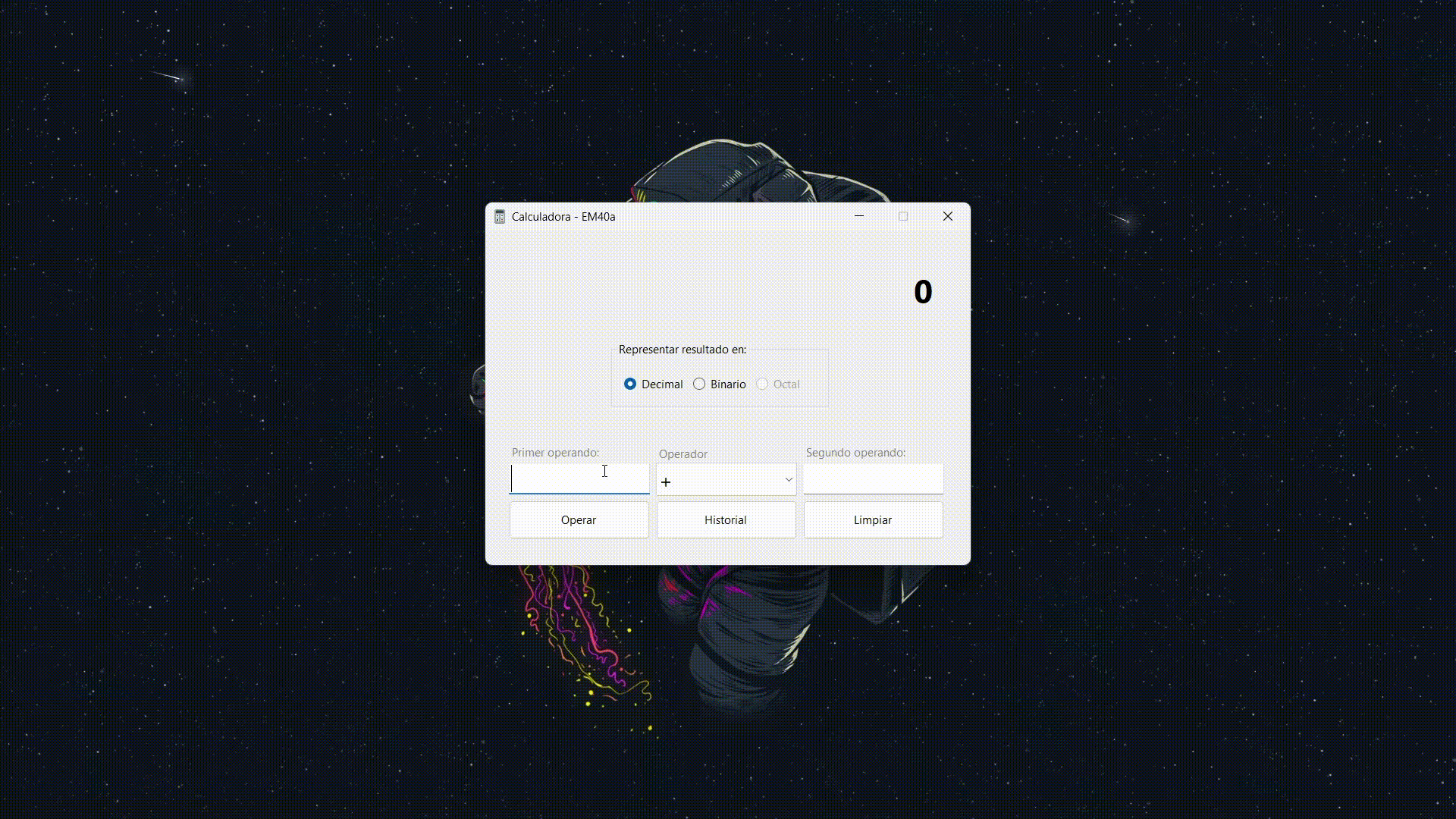This screenshot has height=819, width=1456.
Task: Click the 'Segundo operando:' label
Action: (x=855, y=453)
